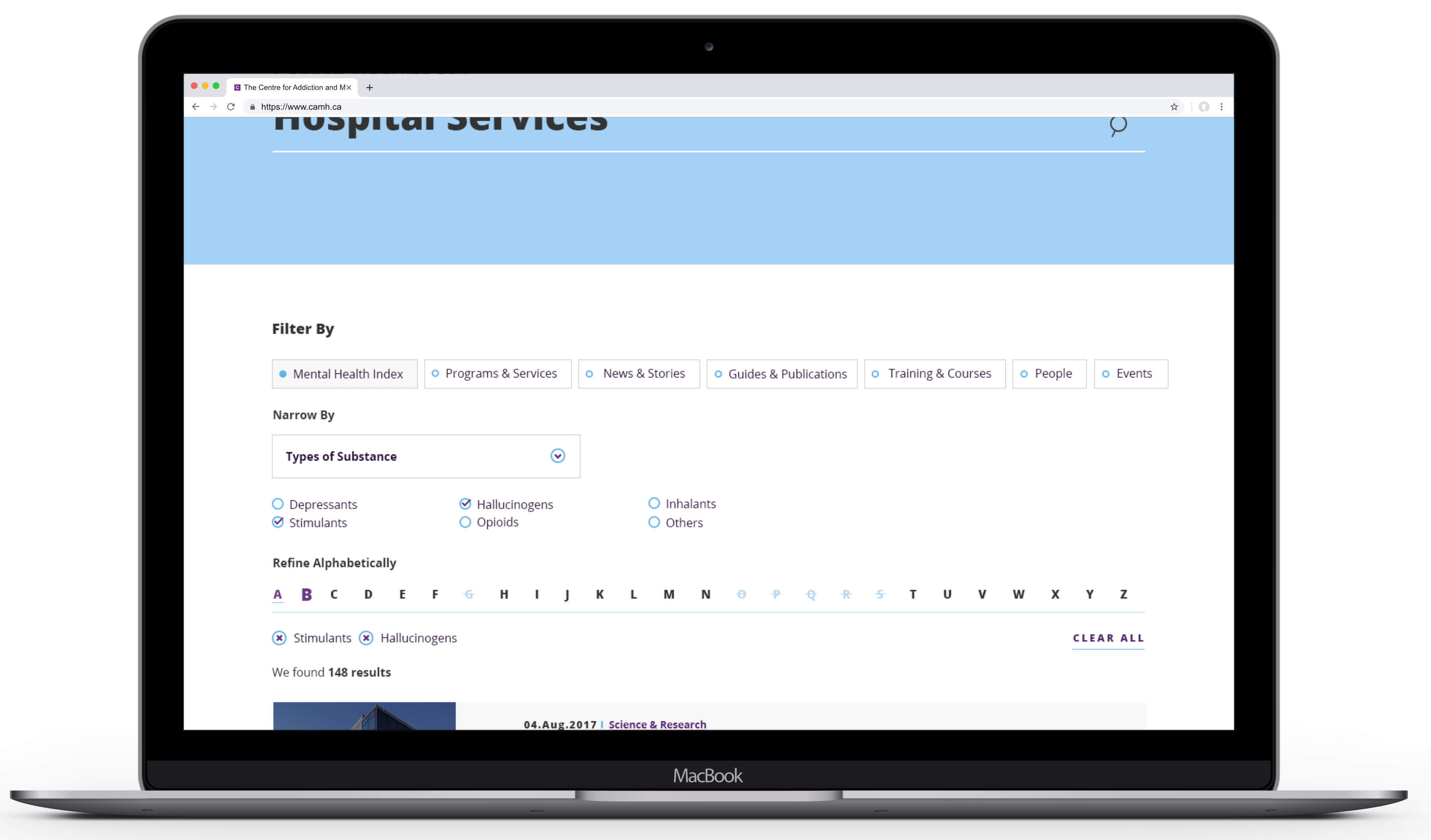
Task: Check the Opioids checkbox
Action: coord(465,522)
